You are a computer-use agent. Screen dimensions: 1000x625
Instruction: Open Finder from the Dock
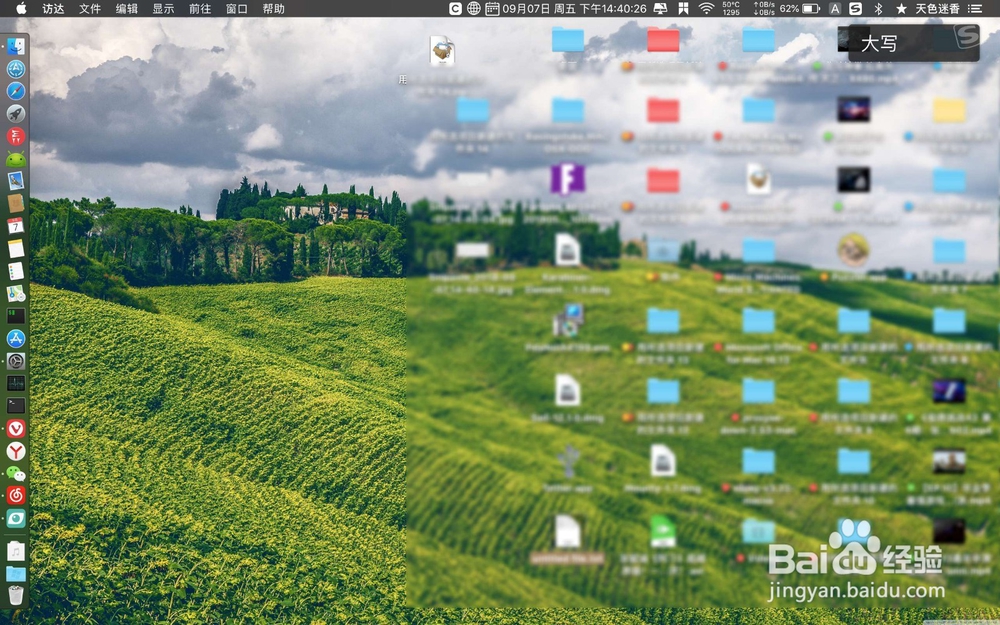coord(16,46)
